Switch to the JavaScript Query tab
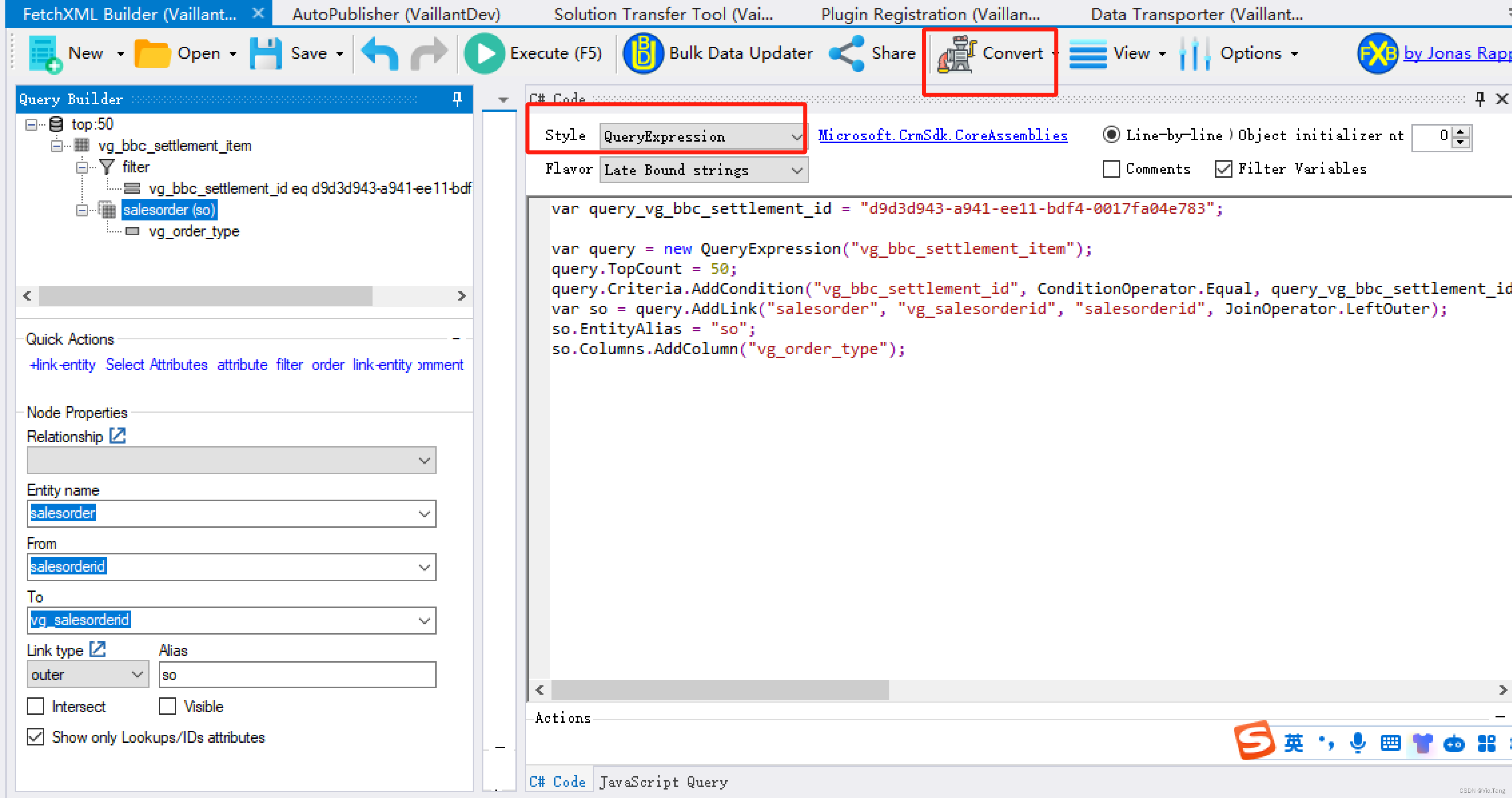This screenshot has height=798, width=1512. (663, 782)
